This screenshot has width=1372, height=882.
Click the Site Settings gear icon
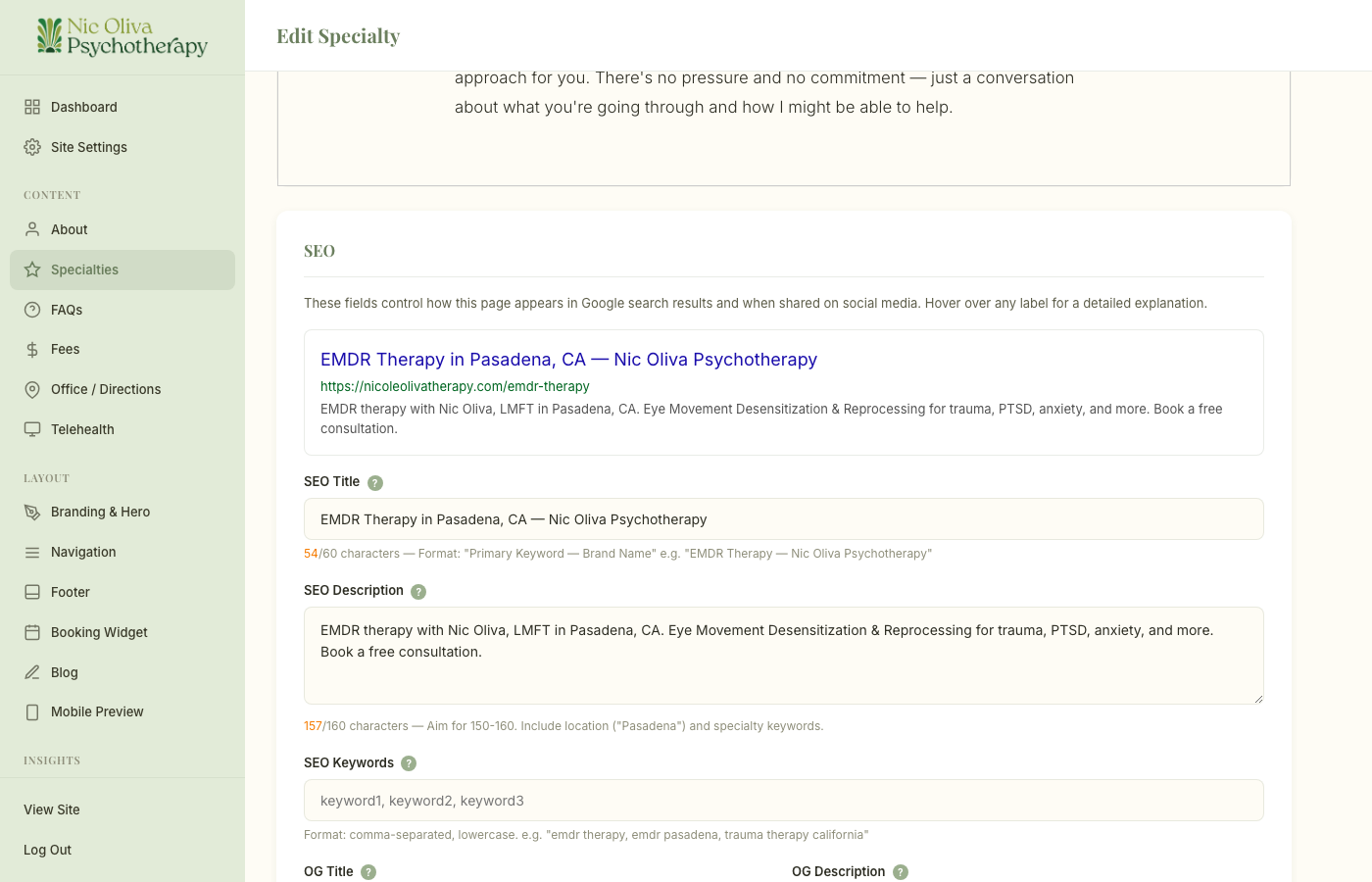coord(32,147)
